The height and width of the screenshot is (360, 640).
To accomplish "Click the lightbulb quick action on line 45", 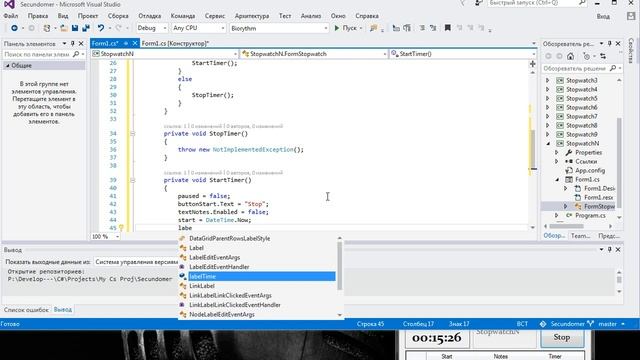I will [121, 228].
